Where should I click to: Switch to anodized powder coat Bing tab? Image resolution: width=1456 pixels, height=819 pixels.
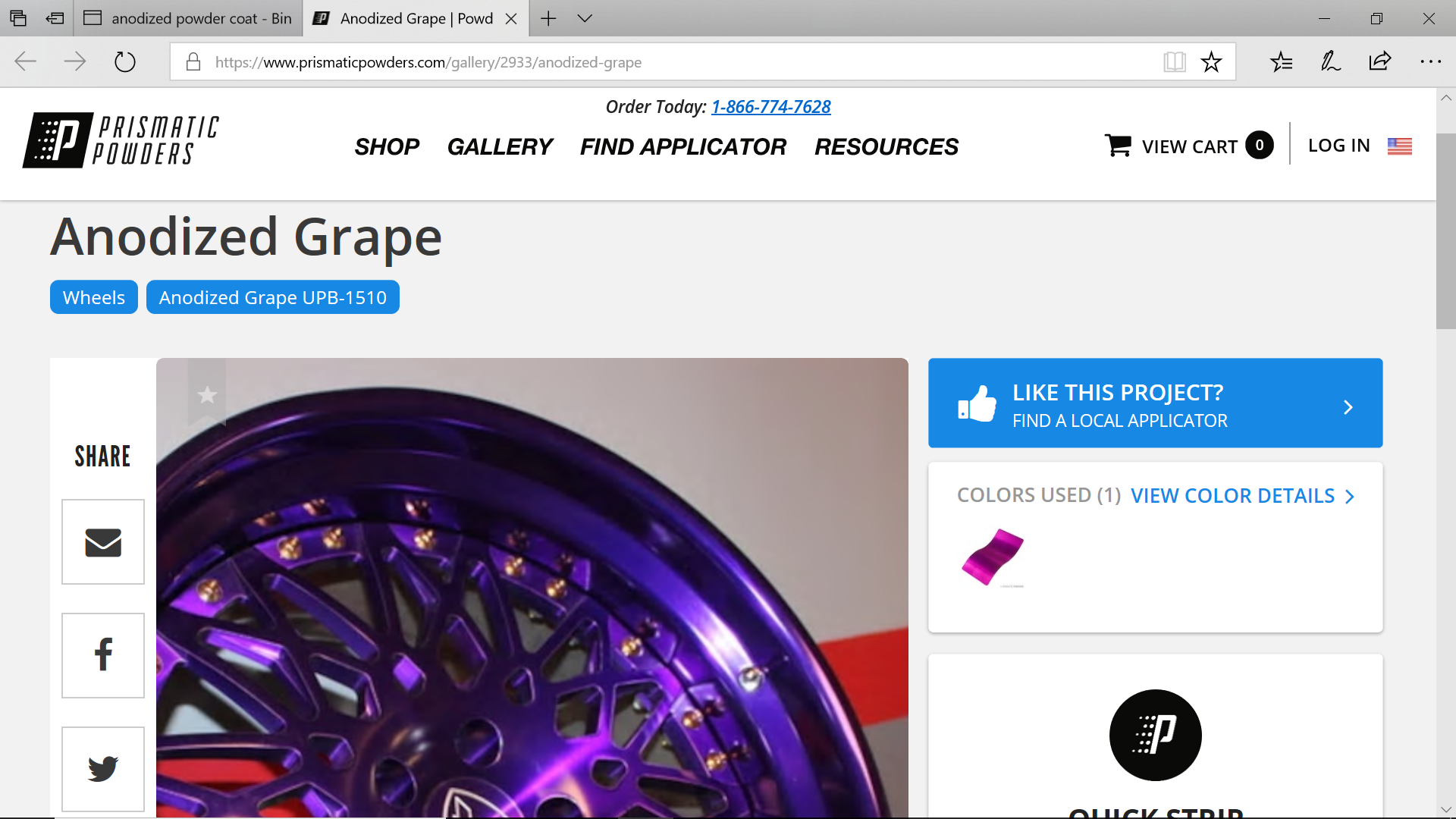188,18
